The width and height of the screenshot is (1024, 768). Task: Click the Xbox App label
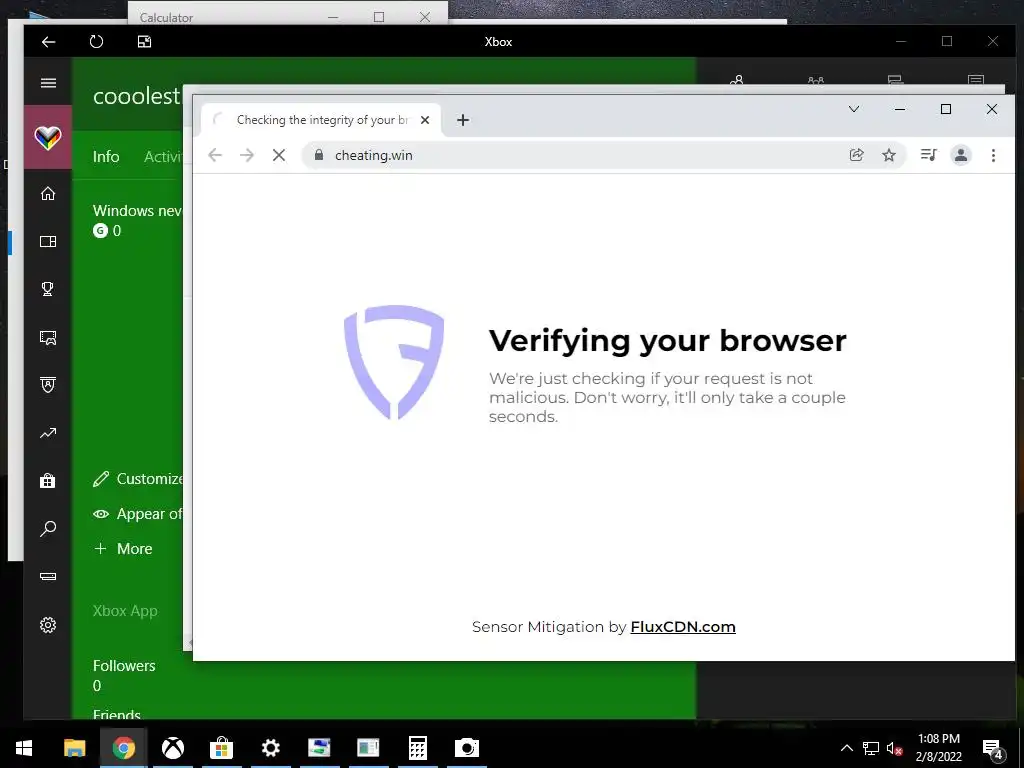[125, 611]
